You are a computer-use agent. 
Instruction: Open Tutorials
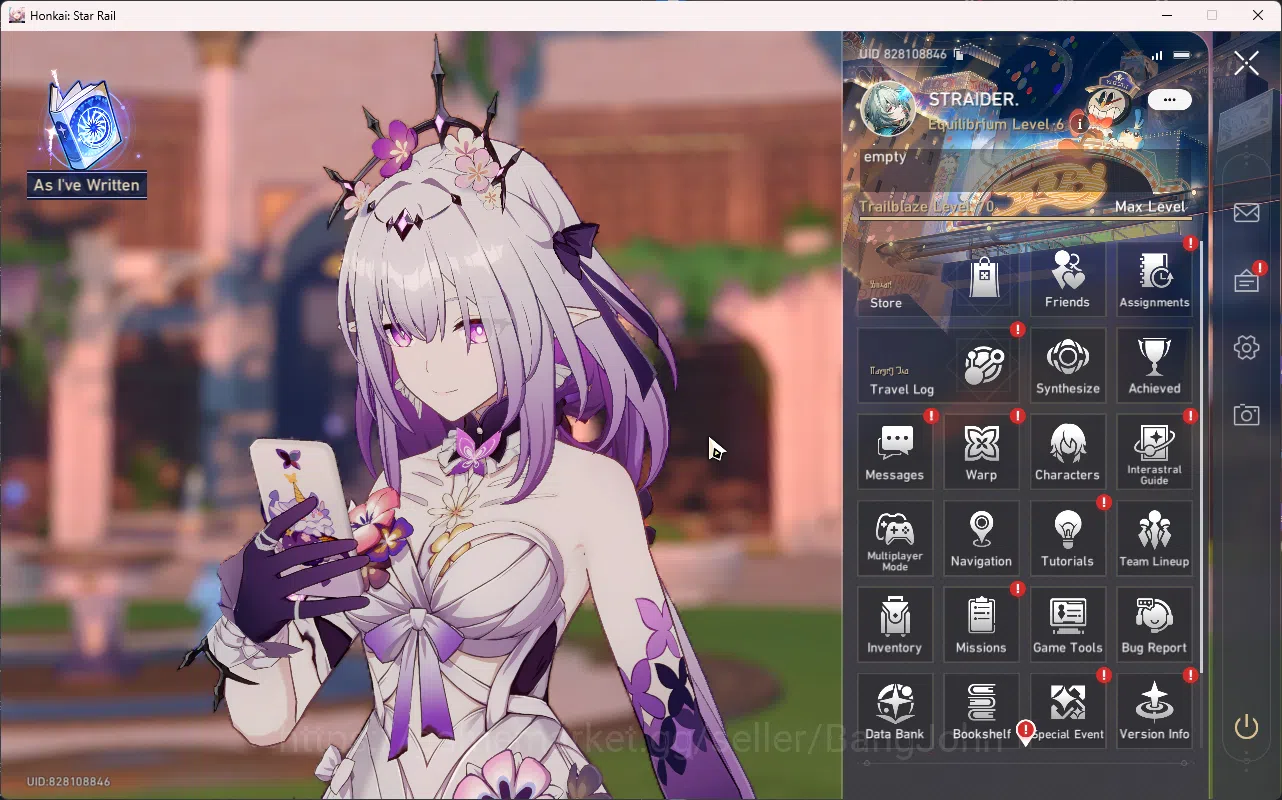(1067, 538)
